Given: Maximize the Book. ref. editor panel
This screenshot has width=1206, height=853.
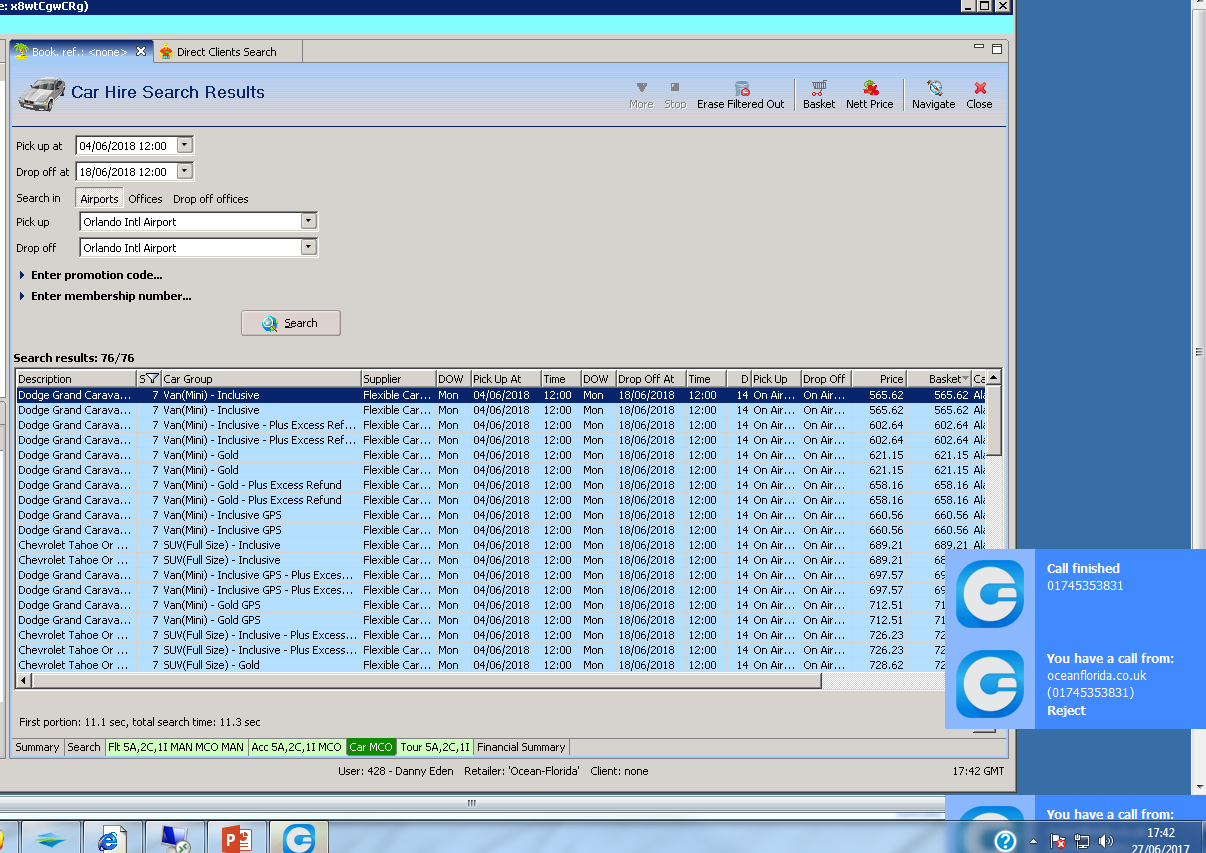Looking at the screenshot, I should click(996, 47).
